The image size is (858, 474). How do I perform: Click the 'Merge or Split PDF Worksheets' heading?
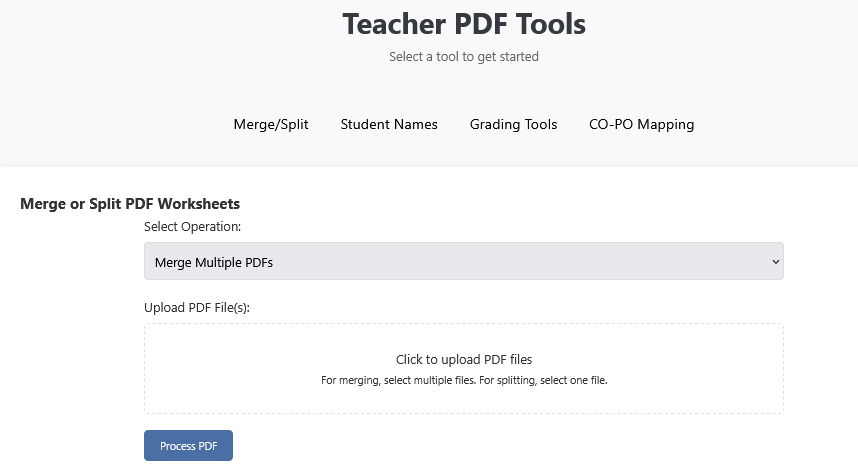click(x=130, y=204)
